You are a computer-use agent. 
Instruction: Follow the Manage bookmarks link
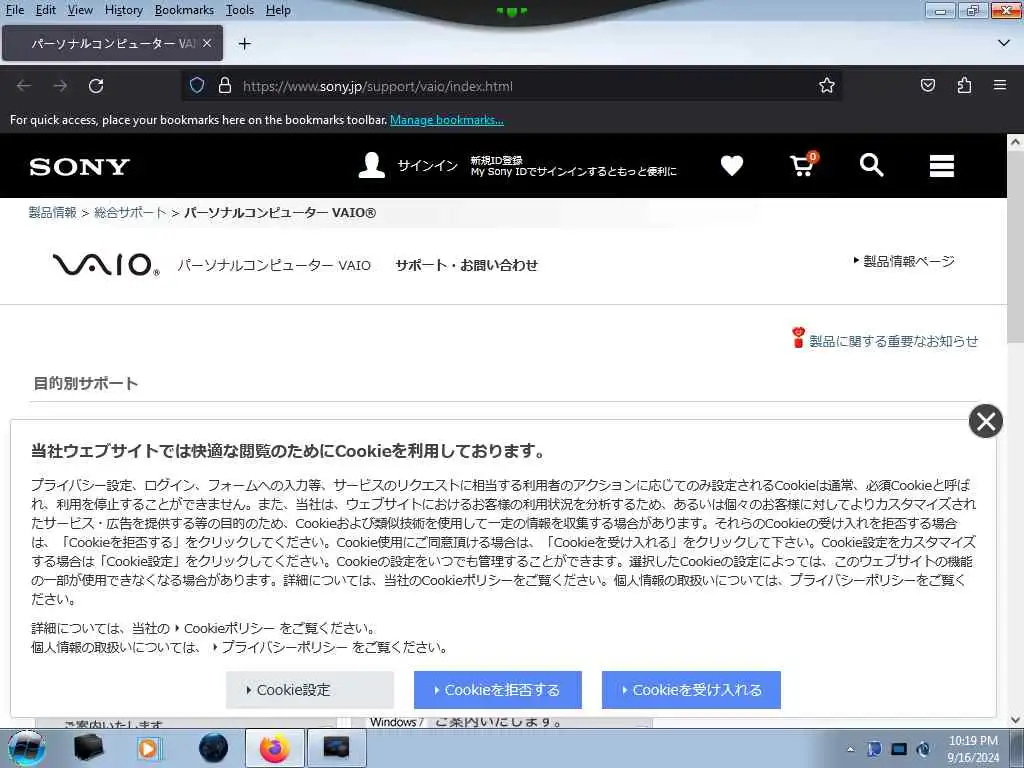click(447, 120)
